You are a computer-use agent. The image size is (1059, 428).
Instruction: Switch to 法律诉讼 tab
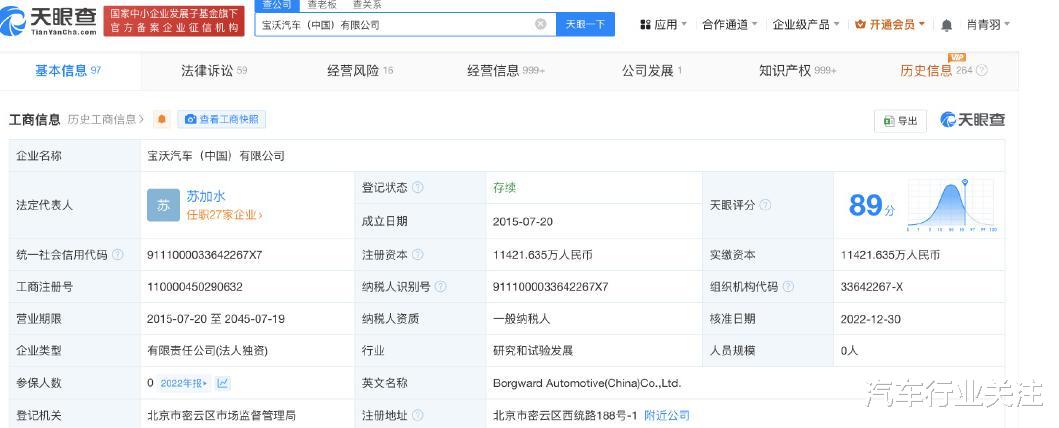click(x=214, y=70)
